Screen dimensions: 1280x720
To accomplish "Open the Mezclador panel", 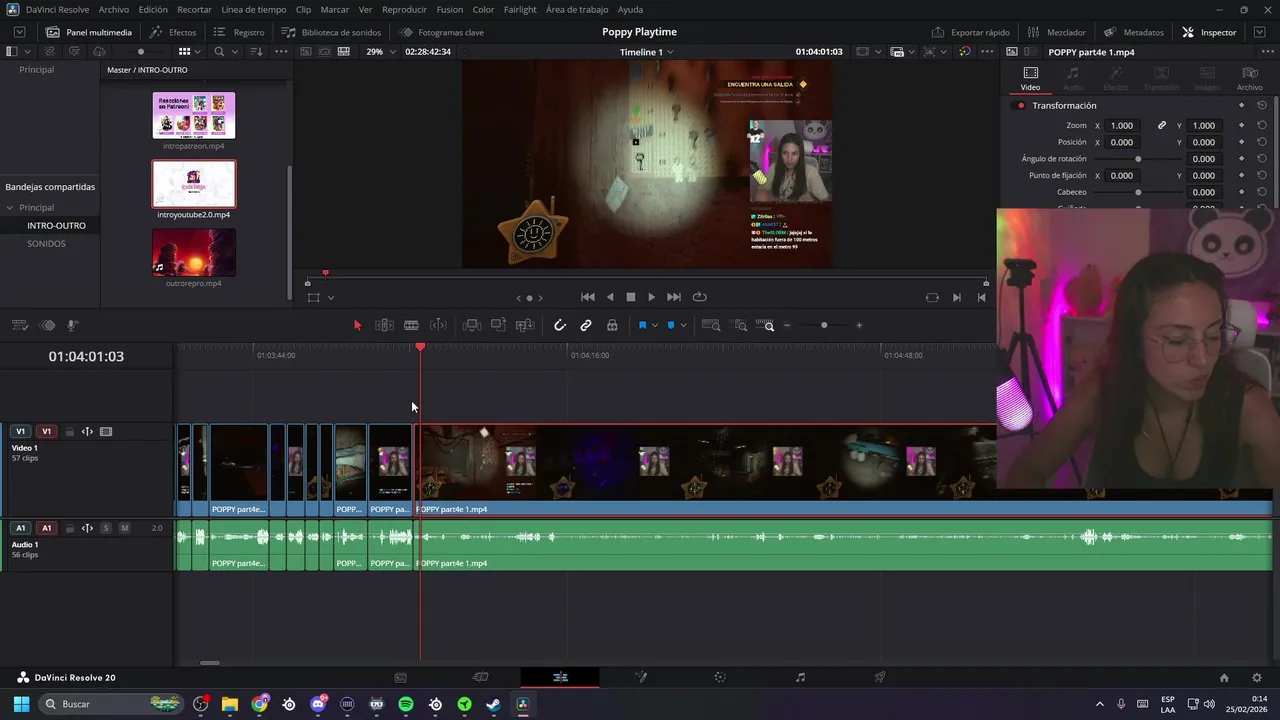I will 1056,32.
